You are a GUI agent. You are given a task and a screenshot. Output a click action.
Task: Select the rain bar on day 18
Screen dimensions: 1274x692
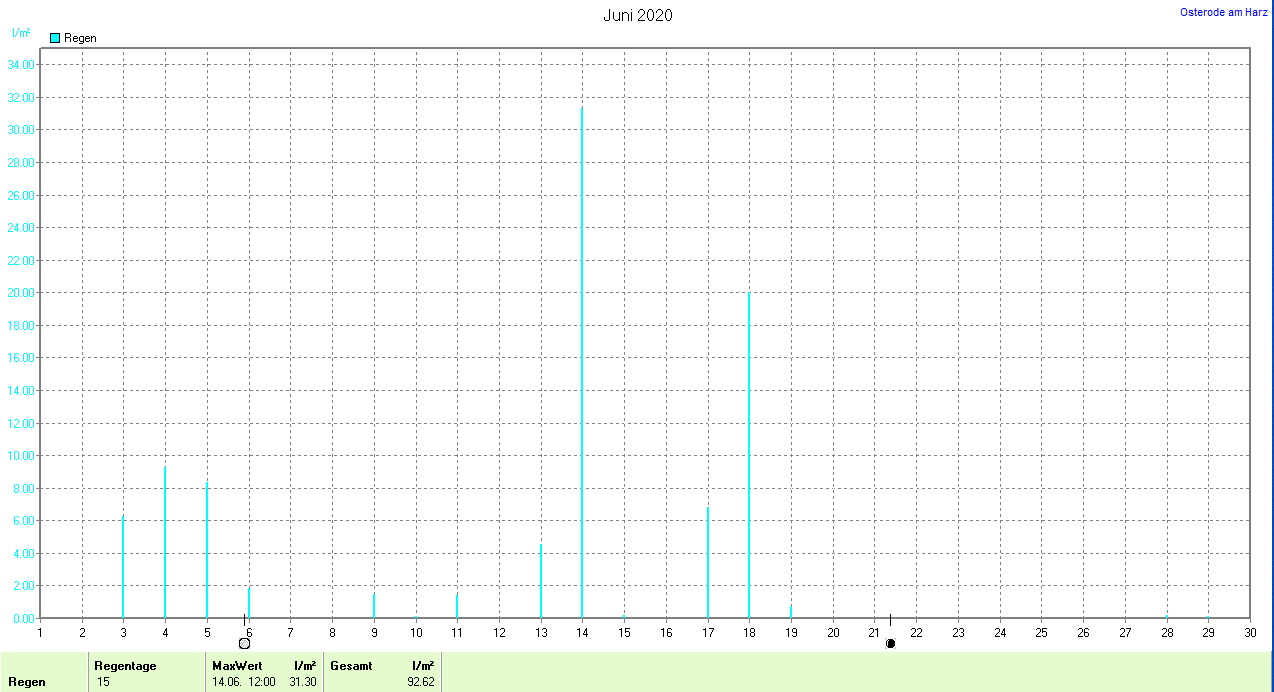[749, 455]
